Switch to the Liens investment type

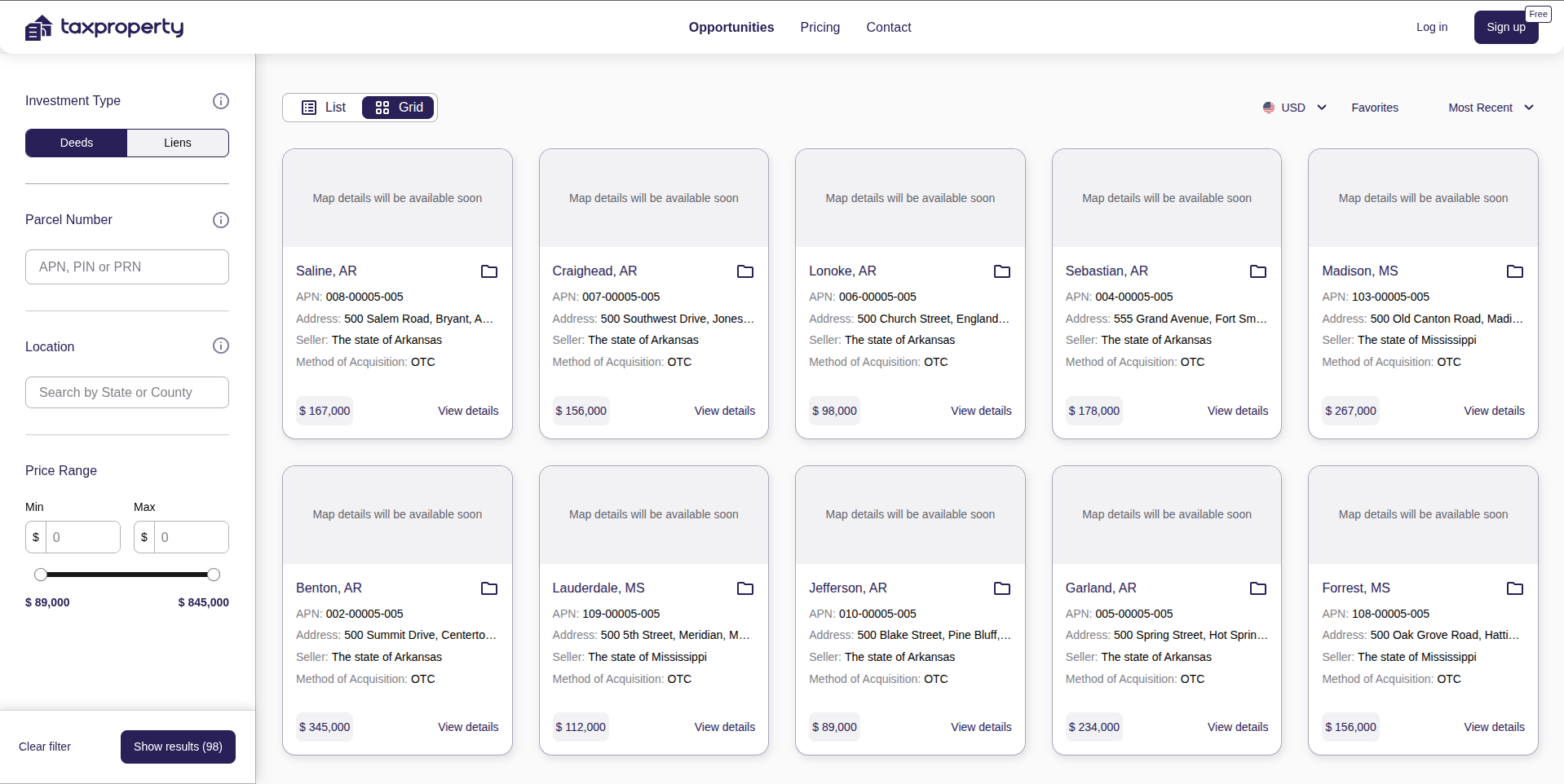177,143
